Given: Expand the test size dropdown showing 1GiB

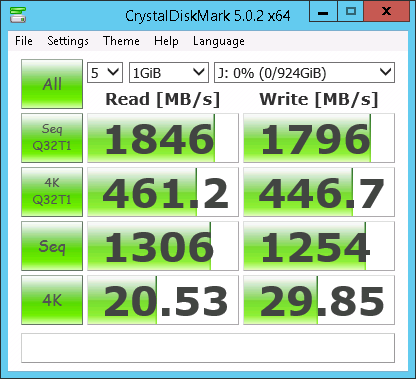Looking at the screenshot, I should tap(169, 72).
